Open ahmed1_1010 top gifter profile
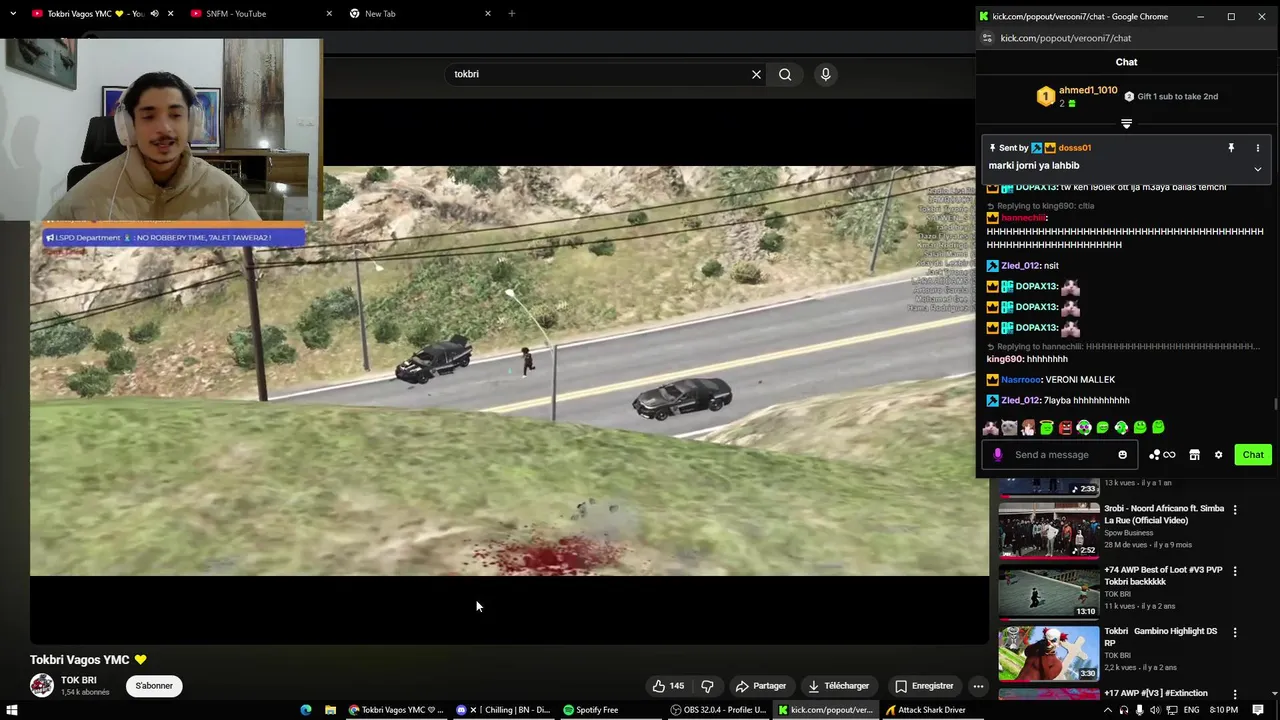The height and width of the screenshot is (720, 1280). click(1088, 90)
